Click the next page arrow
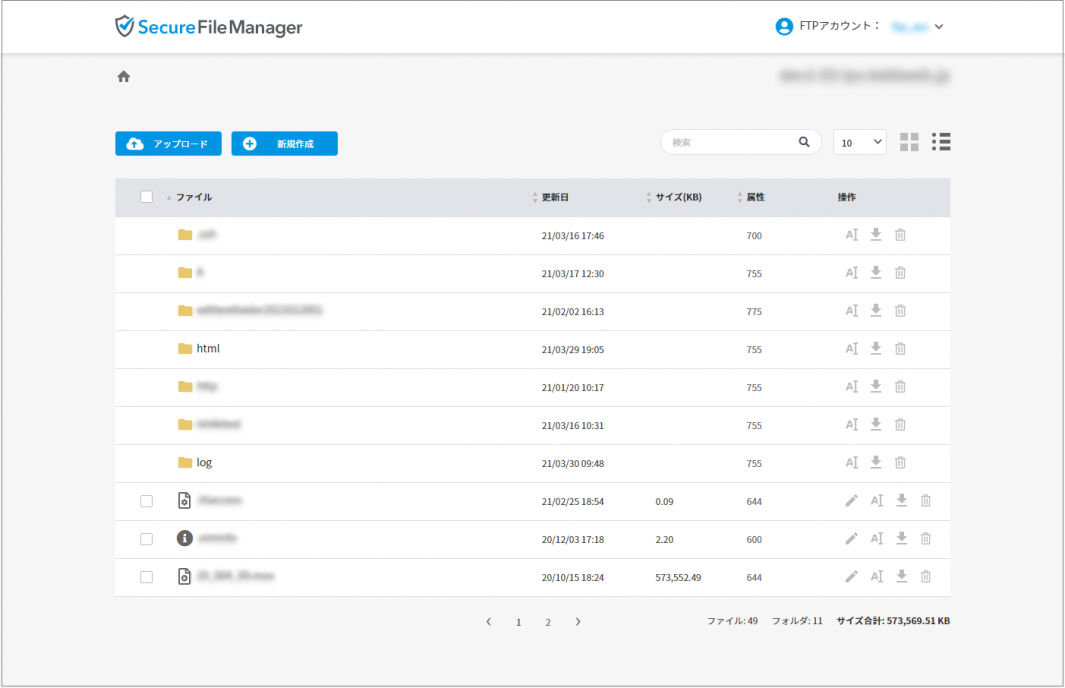The height and width of the screenshot is (688, 1065). pyautogui.click(x=578, y=622)
